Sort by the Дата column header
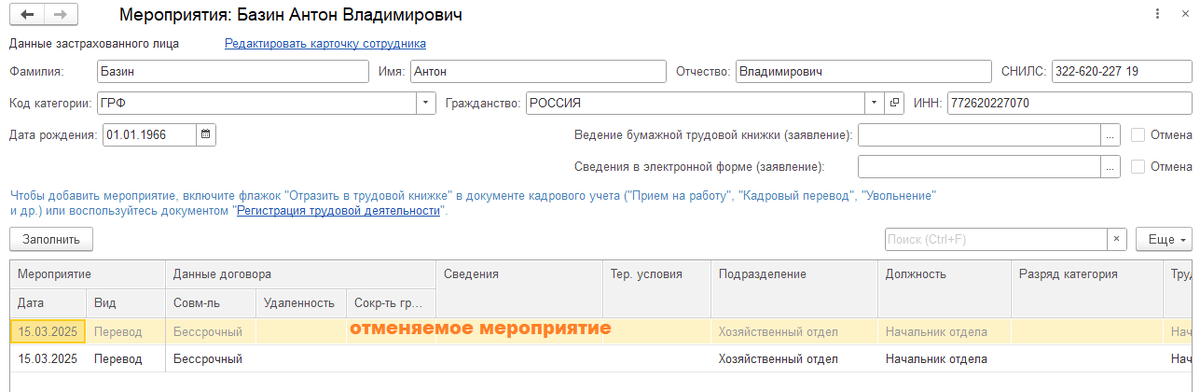Screen dimensions: 1200x392 (x=48, y=303)
